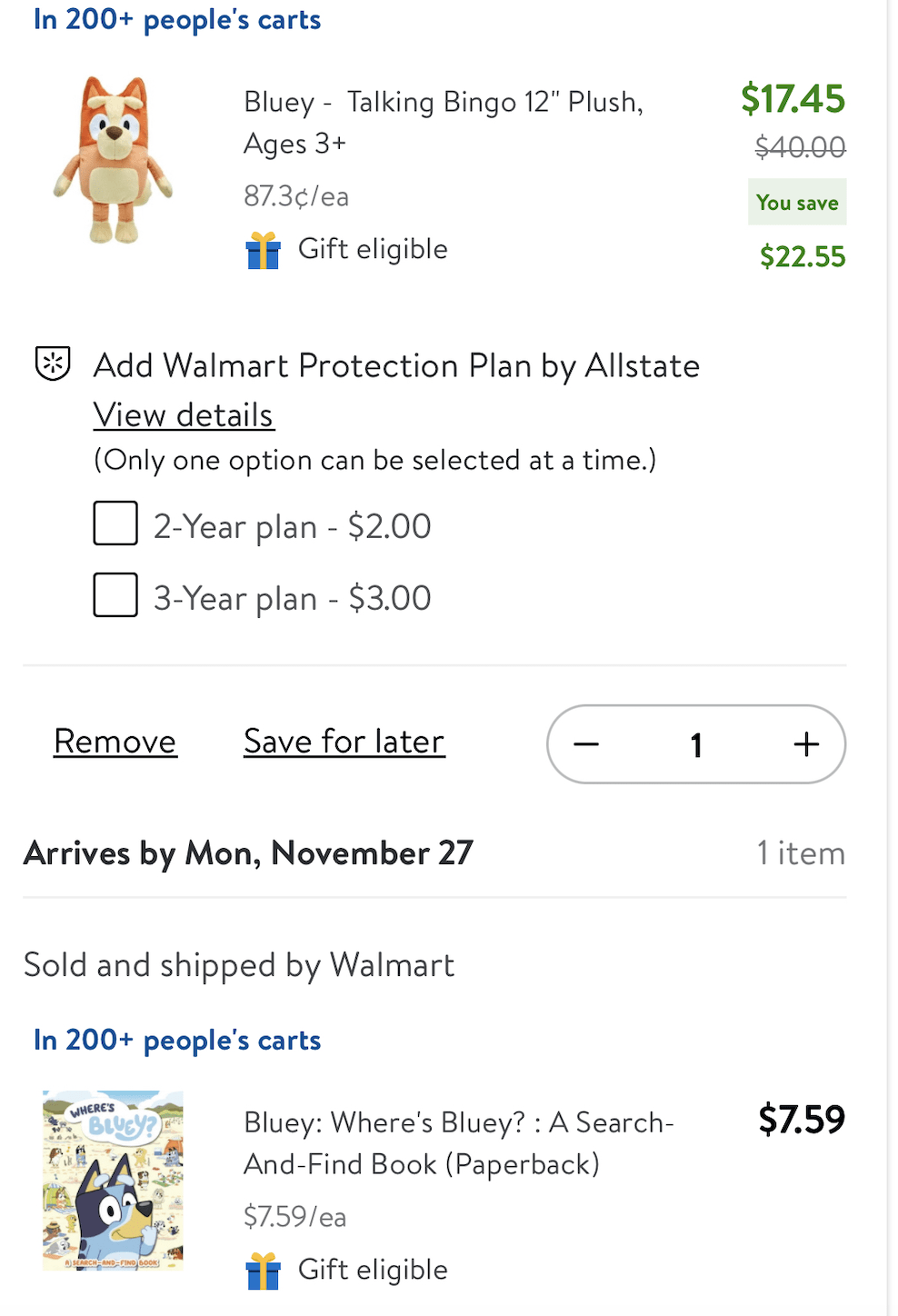Decrease quantity with the minus button
The height and width of the screenshot is (1316, 898).
click(x=586, y=744)
